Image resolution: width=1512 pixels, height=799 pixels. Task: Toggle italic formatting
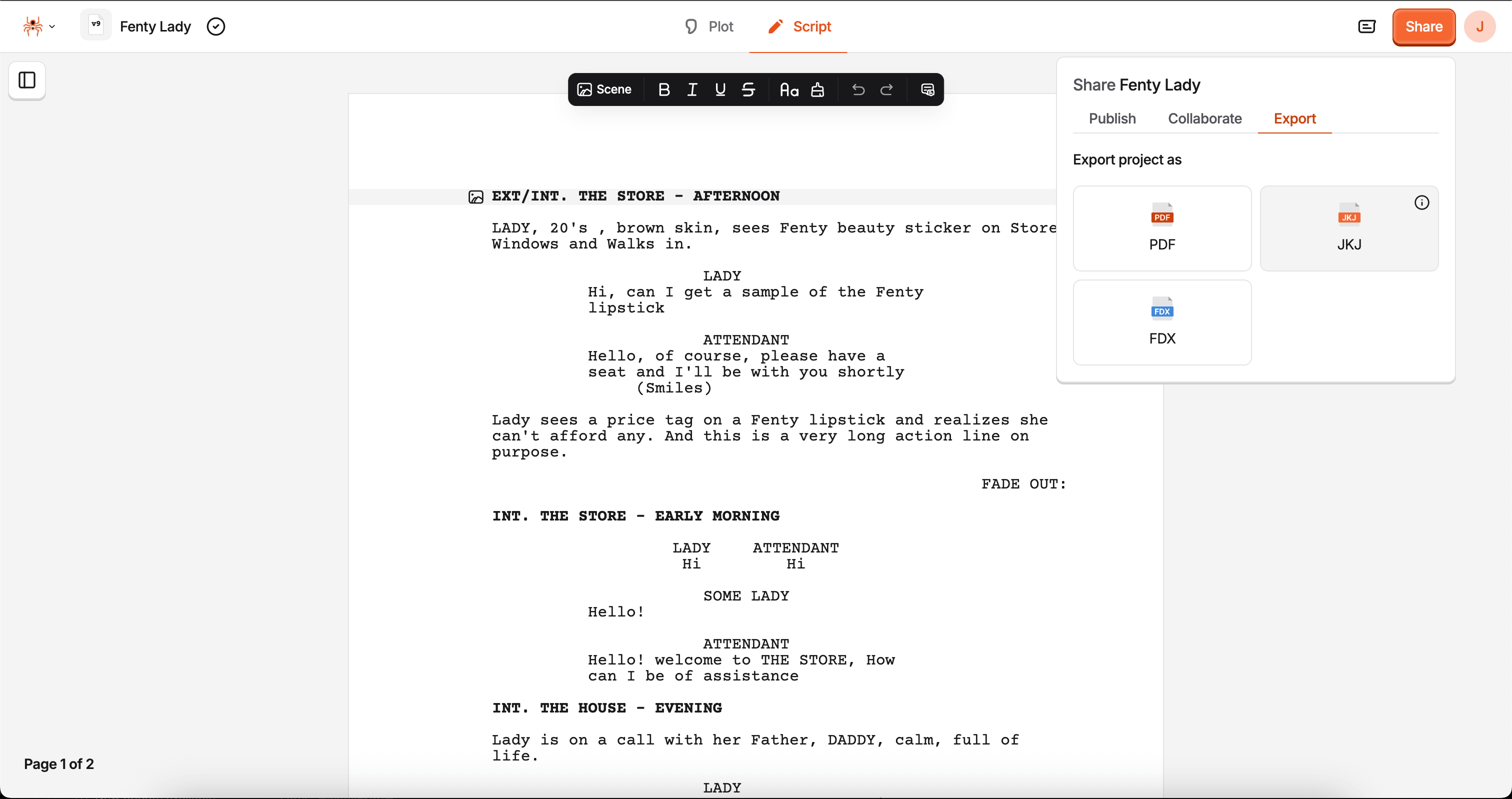[x=692, y=89]
